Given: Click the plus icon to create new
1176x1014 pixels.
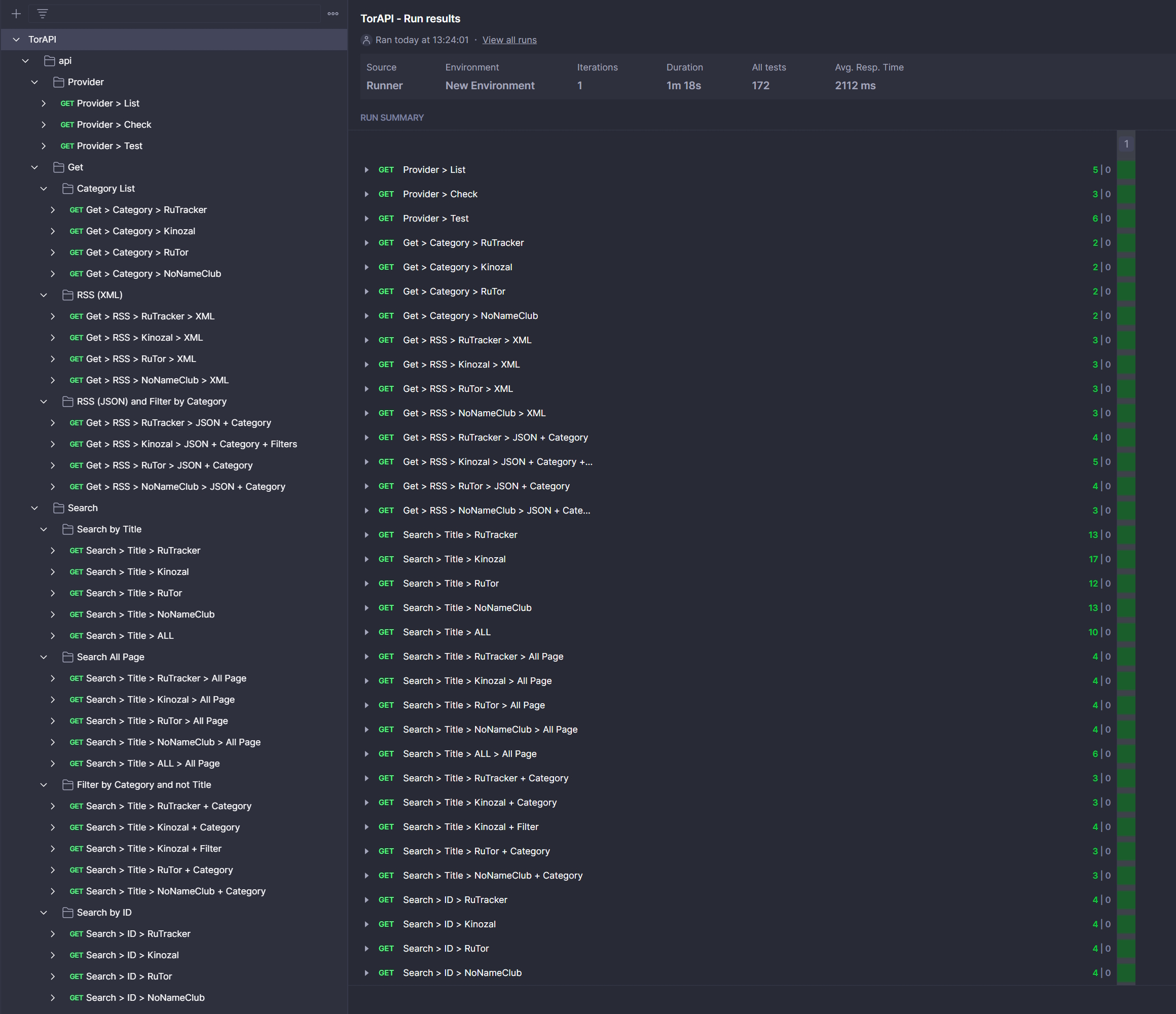Looking at the screenshot, I should coord(16,14).
